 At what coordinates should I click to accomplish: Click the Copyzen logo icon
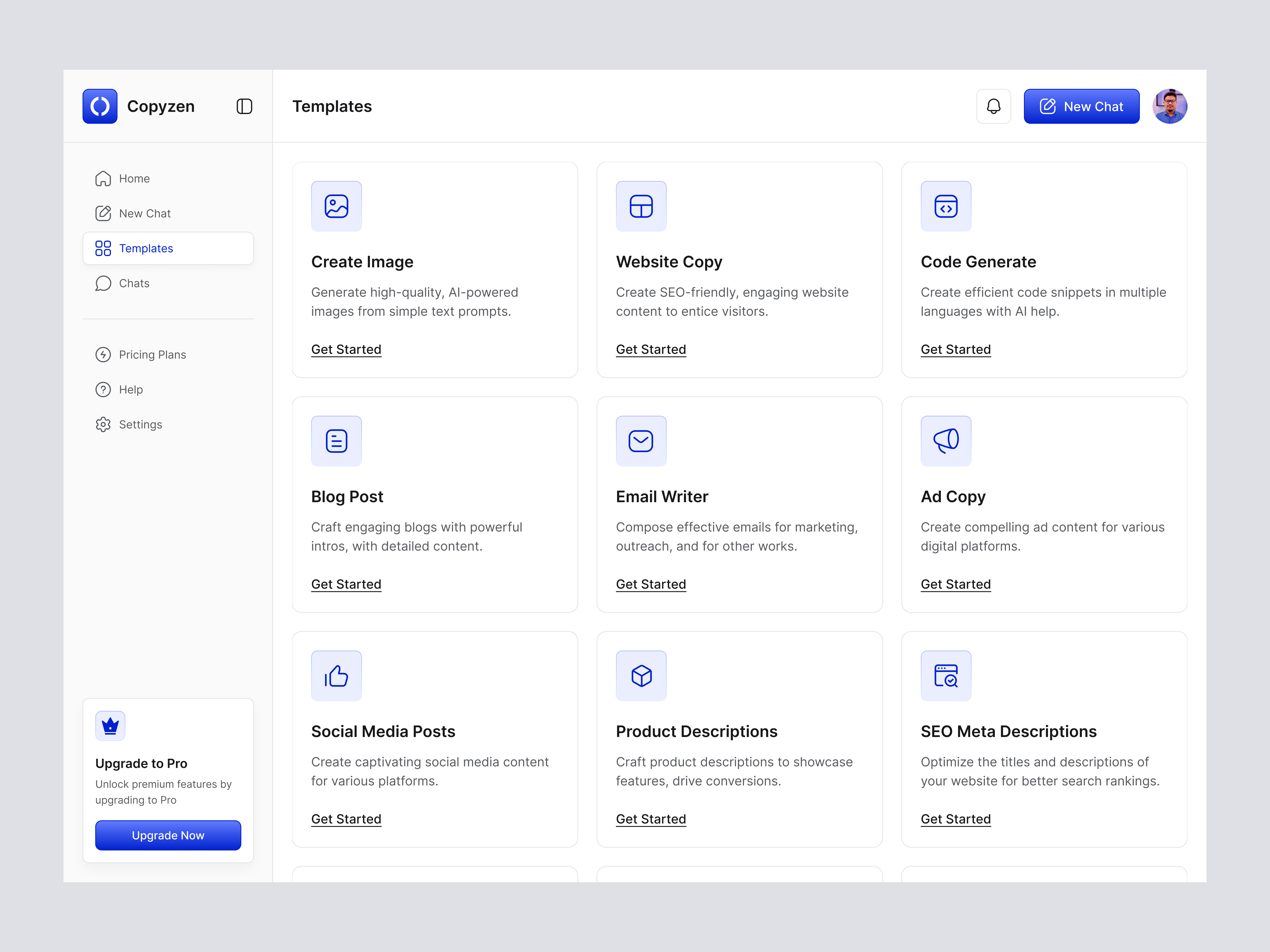100,106
